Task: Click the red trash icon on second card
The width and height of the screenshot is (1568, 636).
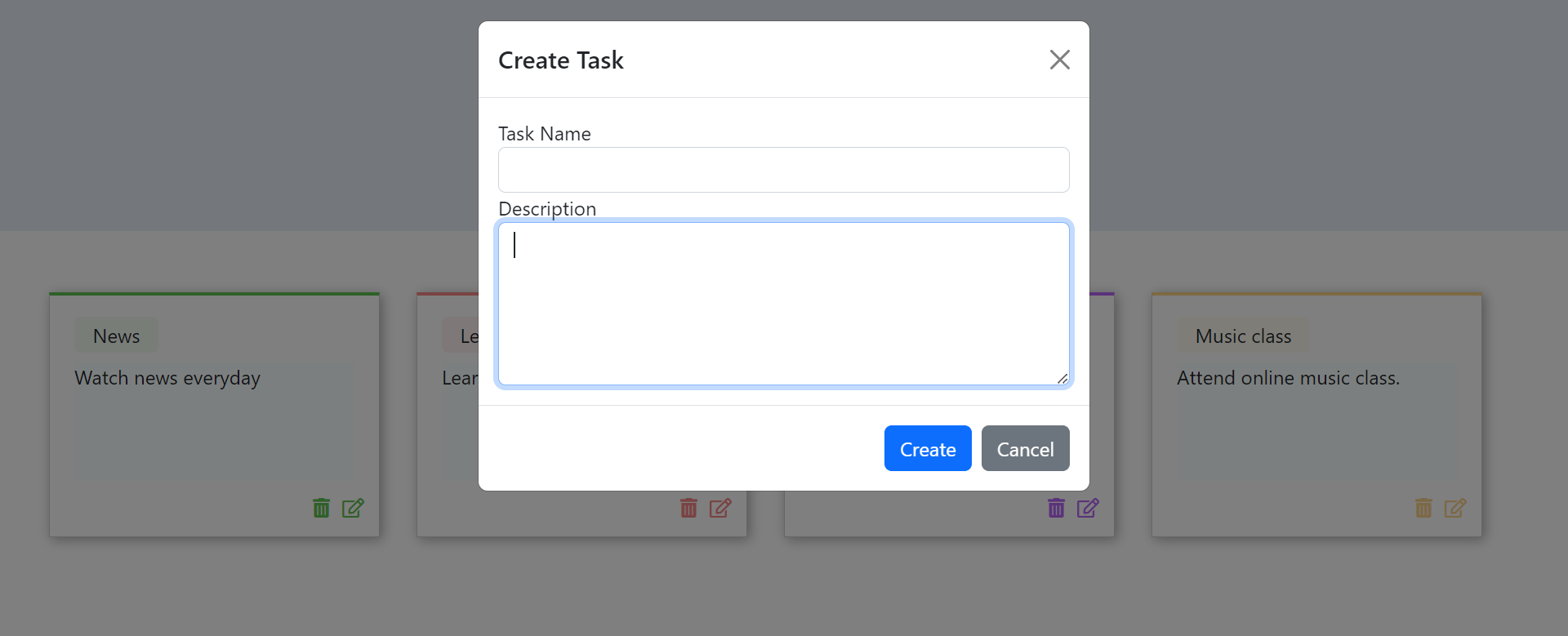Action: coord(688,508)
